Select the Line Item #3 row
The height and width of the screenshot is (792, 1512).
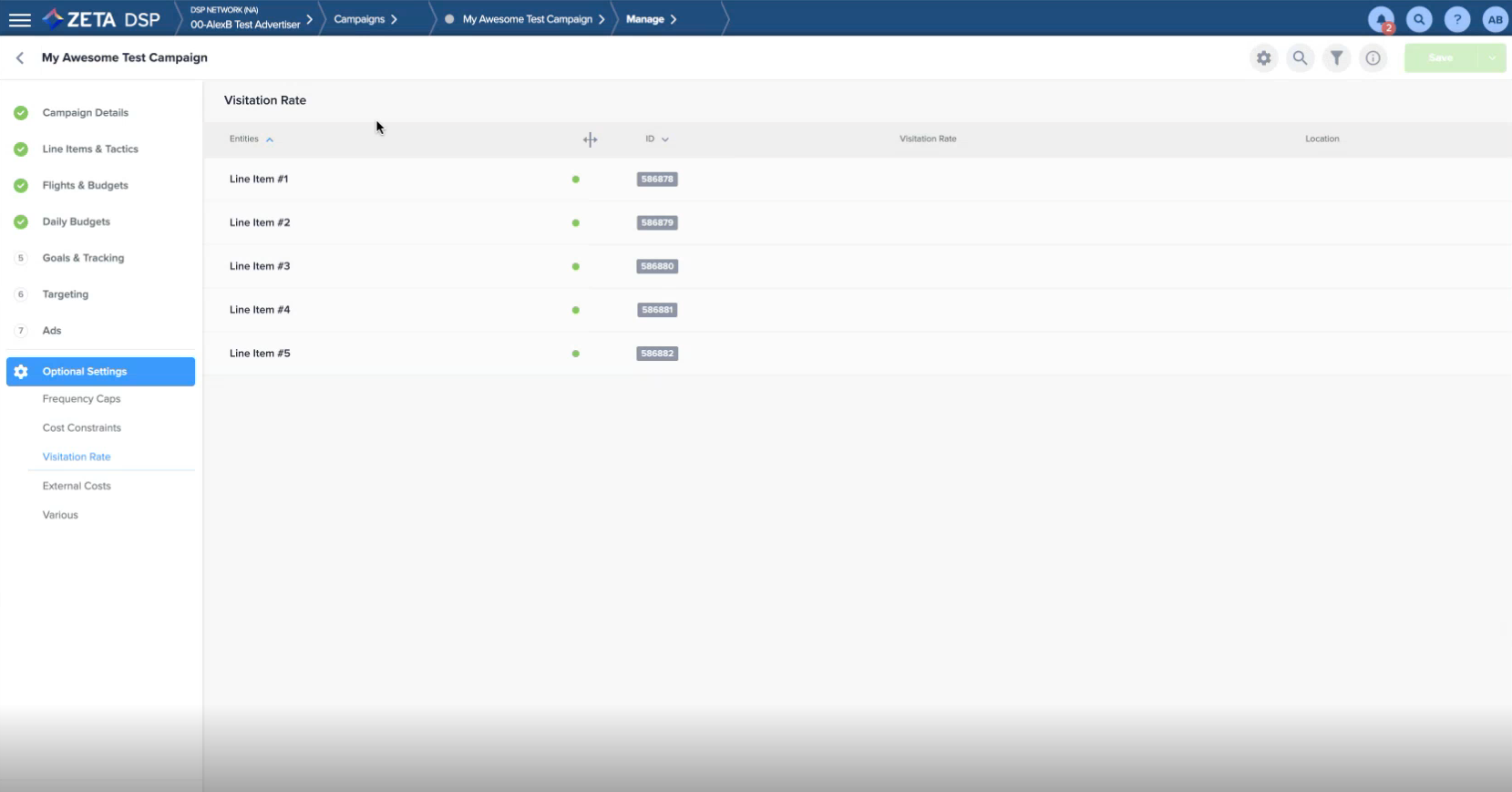[x=260, y=266]
